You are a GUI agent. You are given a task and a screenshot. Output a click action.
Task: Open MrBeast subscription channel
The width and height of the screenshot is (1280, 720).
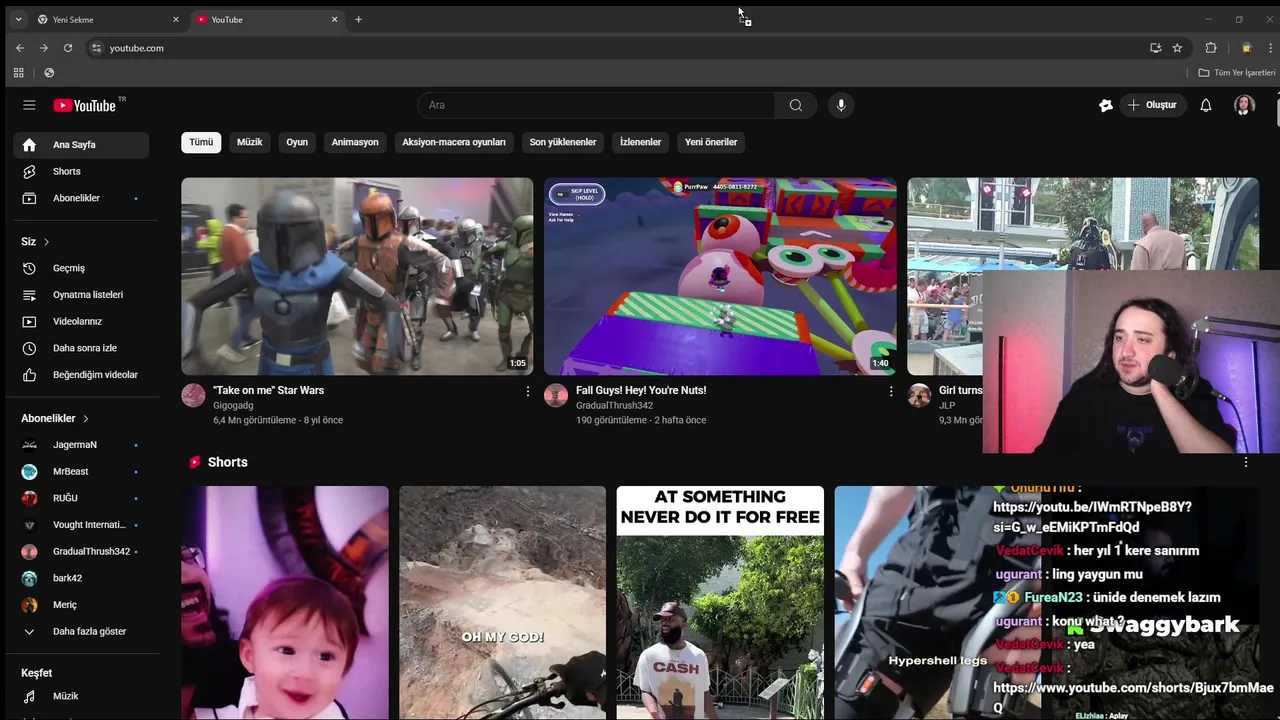point(81,472)
